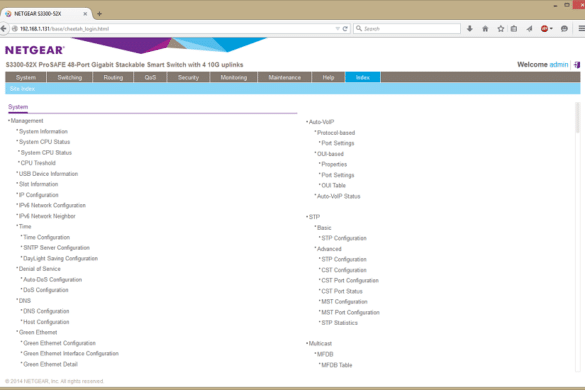Open IPv6 Network Configuration link

click(x=52, y=205)
